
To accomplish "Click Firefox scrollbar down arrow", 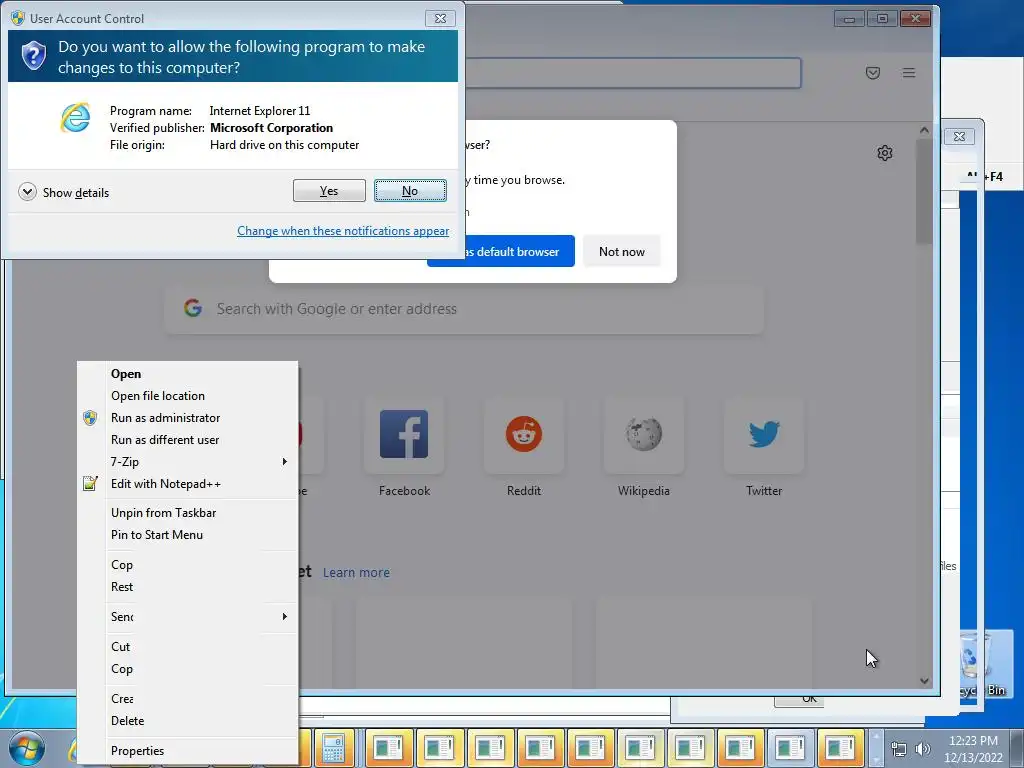I will pyautogui.click(x=924, y=681).
